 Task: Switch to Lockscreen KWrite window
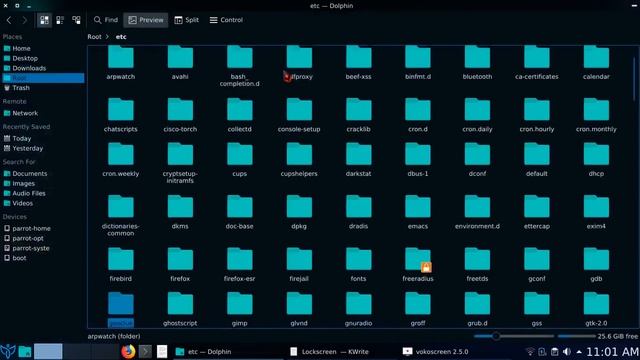coord(329,351)
